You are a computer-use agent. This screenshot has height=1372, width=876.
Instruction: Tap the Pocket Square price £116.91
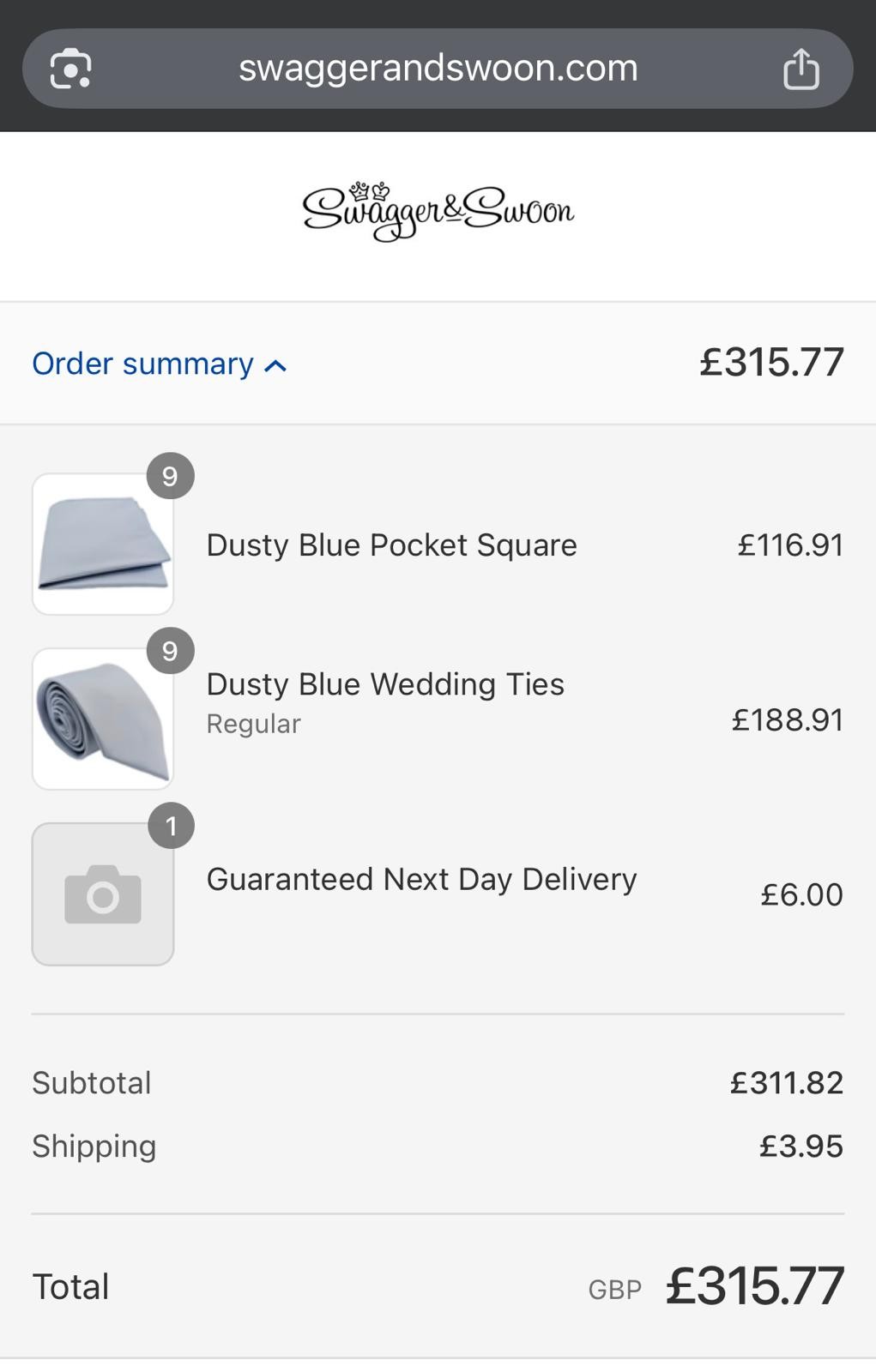click(x=789, y=545)
